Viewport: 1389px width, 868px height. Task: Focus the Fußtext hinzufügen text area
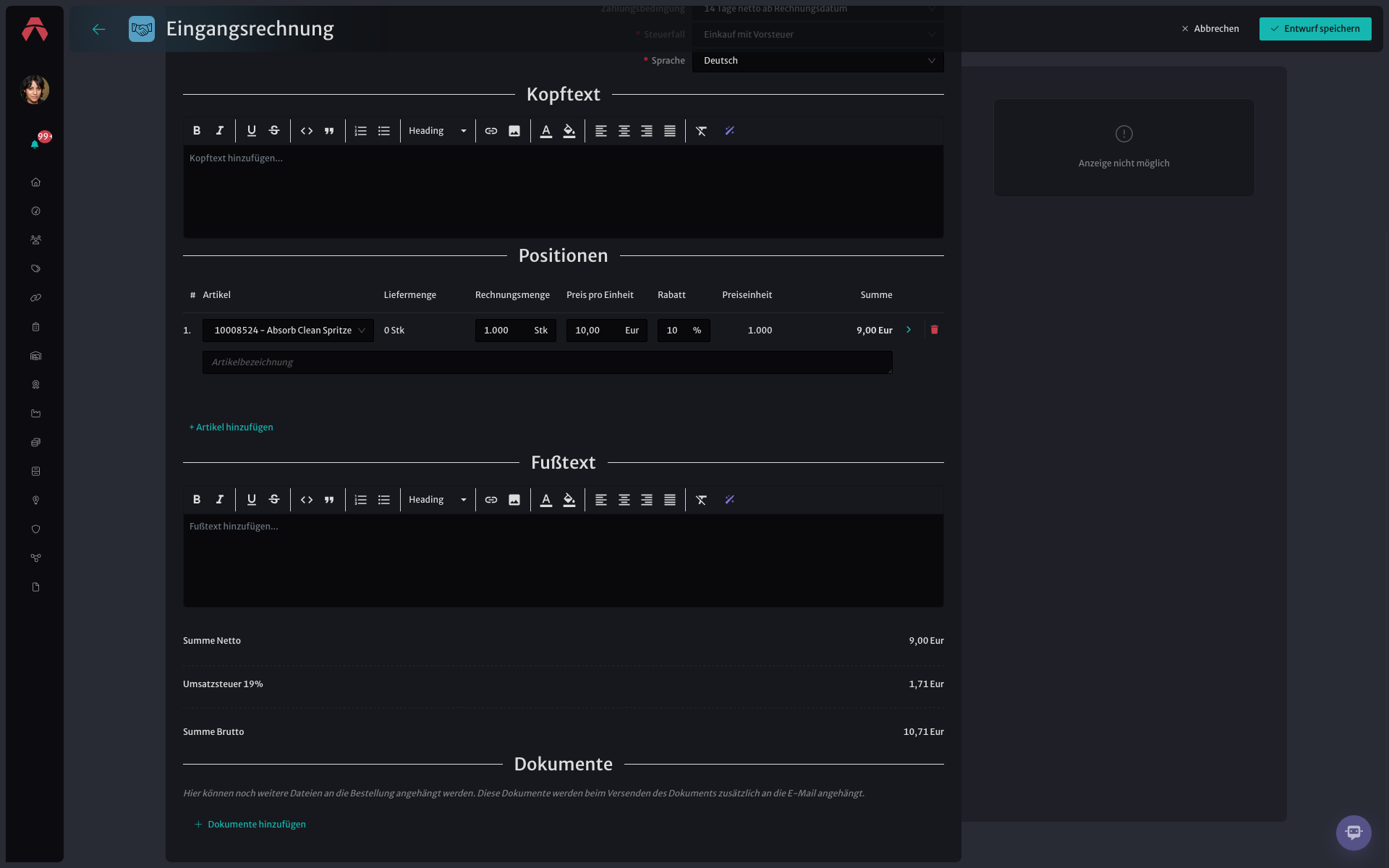click(x=563, y=561)
